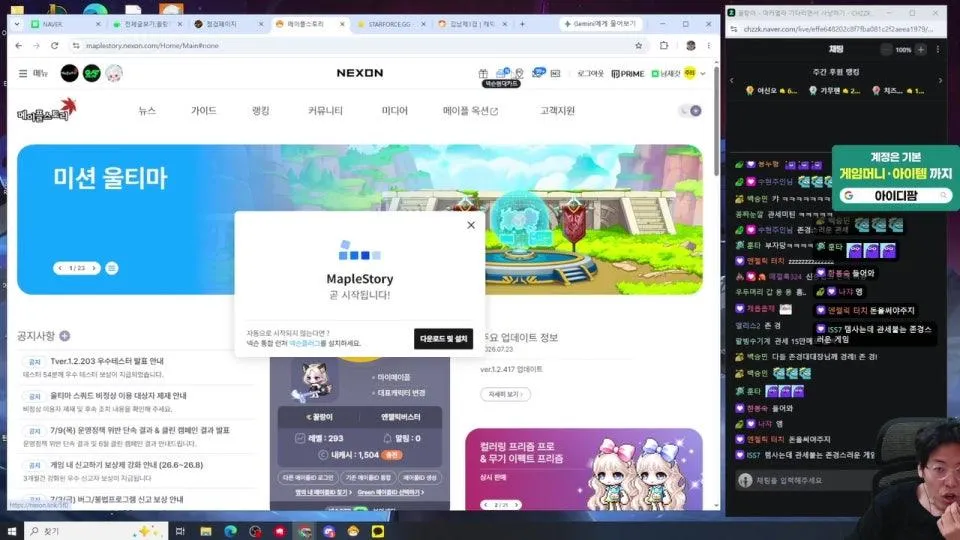Screen dimensions: 960x540
Task: Click the MapleStory maple leaf logo
Action: (47, 111)
